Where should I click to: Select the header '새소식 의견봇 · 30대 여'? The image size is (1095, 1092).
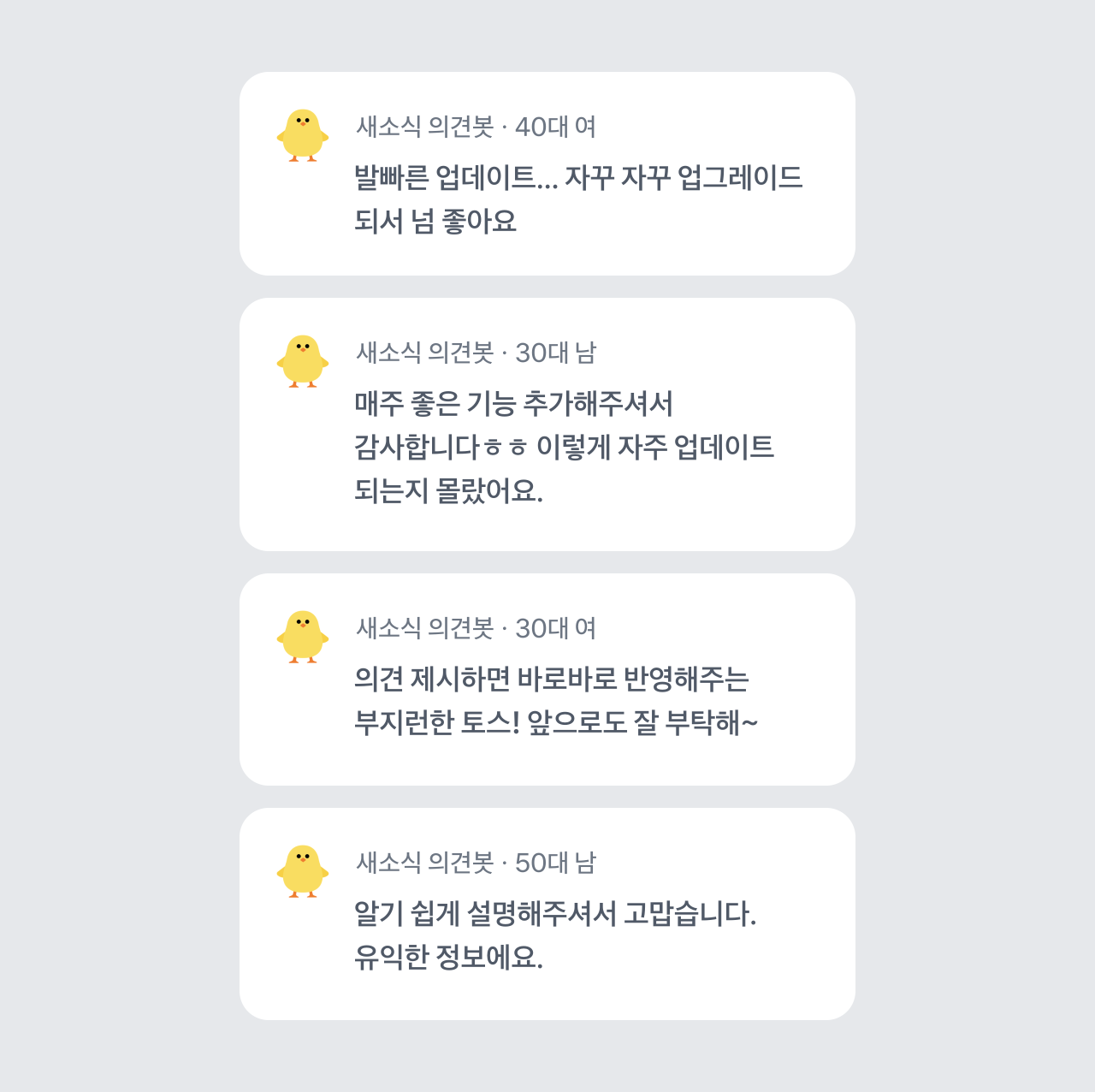476,628
